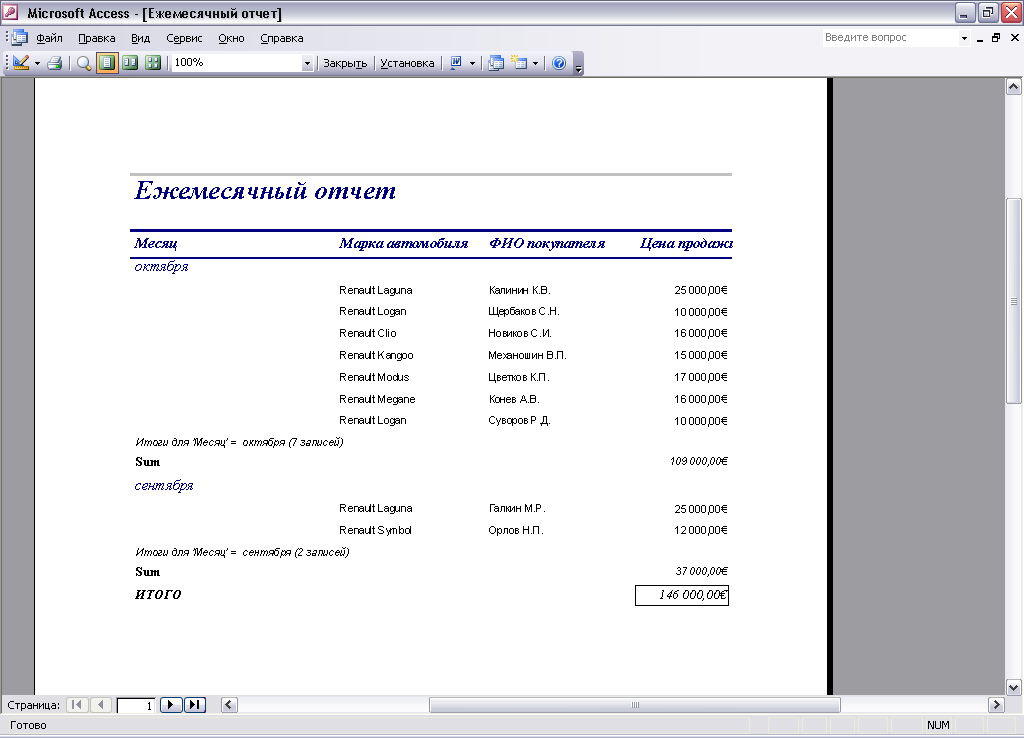Open the Файл menu
The height and width of the screenshot is (738, 1024).
point(49,38)
